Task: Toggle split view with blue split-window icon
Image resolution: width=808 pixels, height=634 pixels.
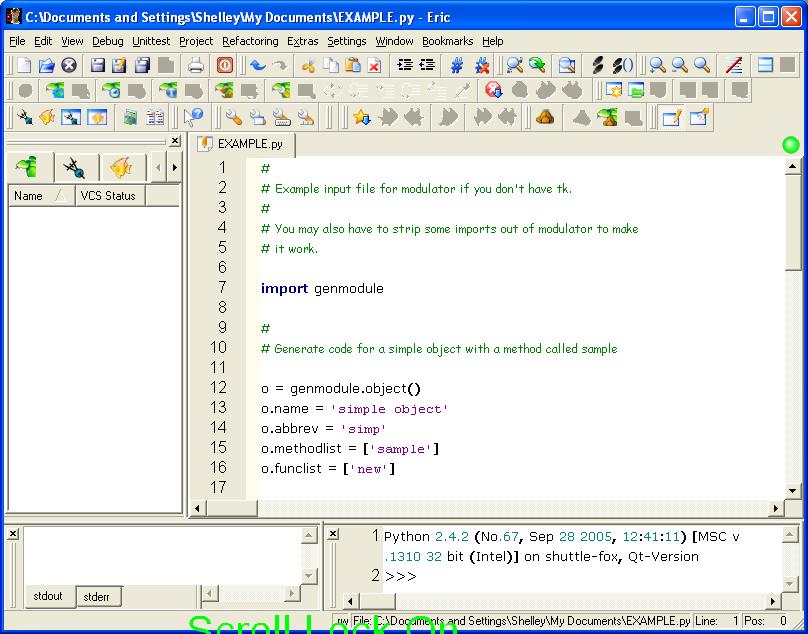Action: point(765,65)
